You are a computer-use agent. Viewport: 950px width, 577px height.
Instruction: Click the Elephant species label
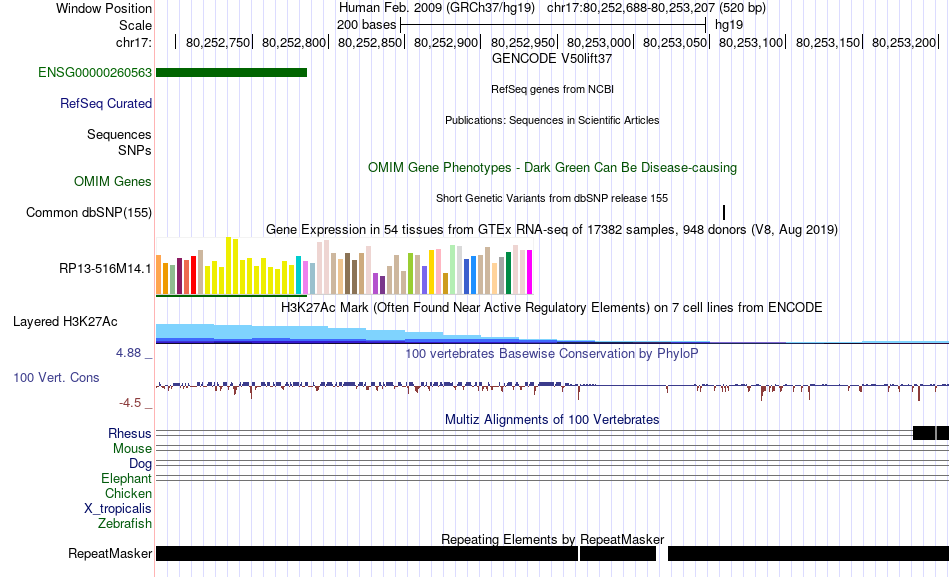tap(127, 479)
